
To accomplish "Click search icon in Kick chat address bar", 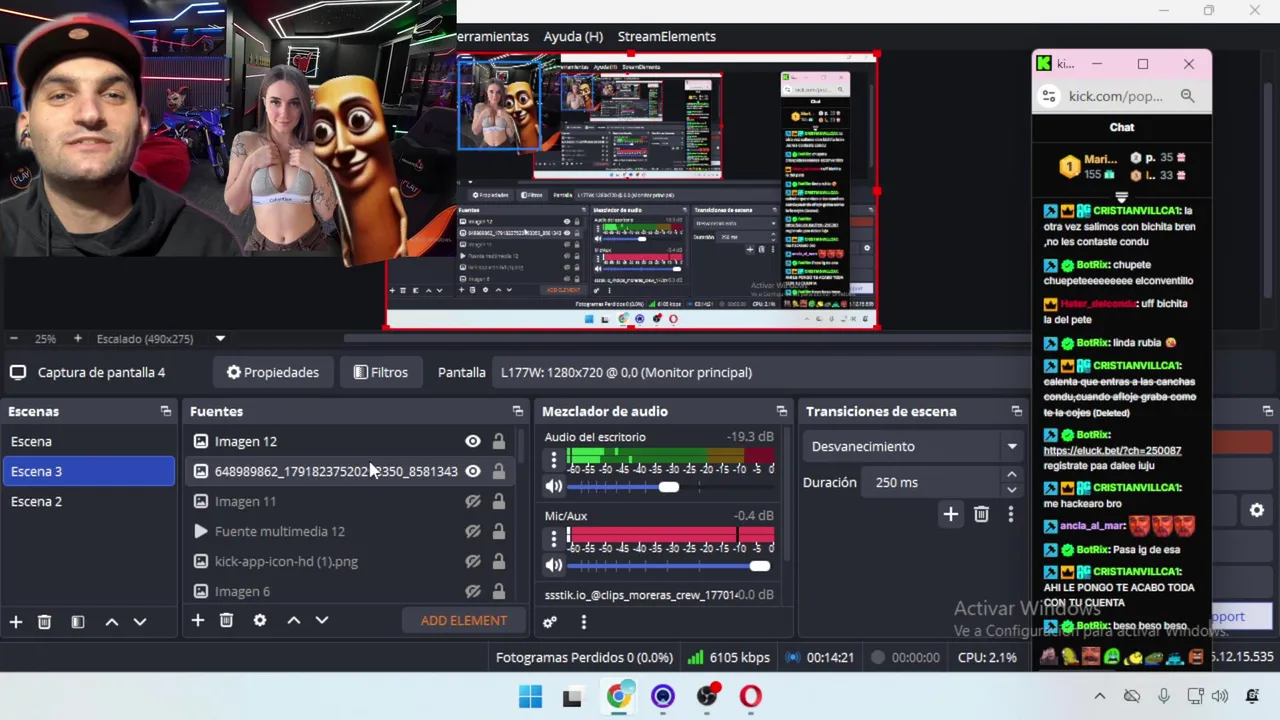I will coord(1187,96).
